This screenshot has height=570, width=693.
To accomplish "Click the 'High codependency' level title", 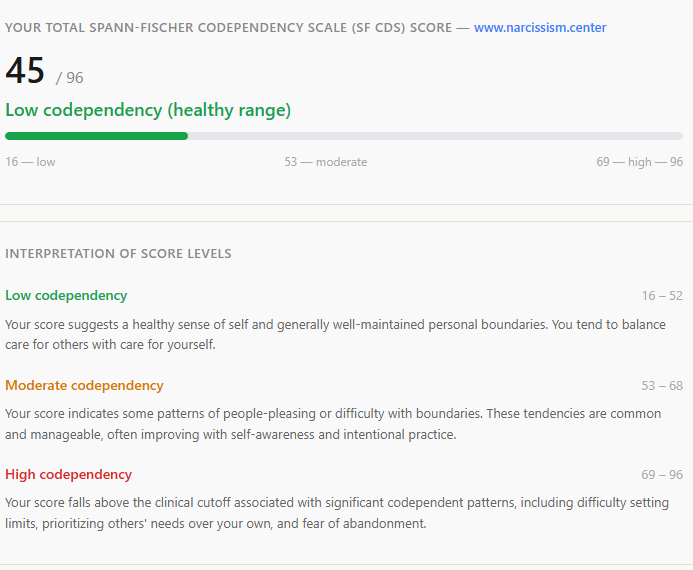I will [69, 474].
